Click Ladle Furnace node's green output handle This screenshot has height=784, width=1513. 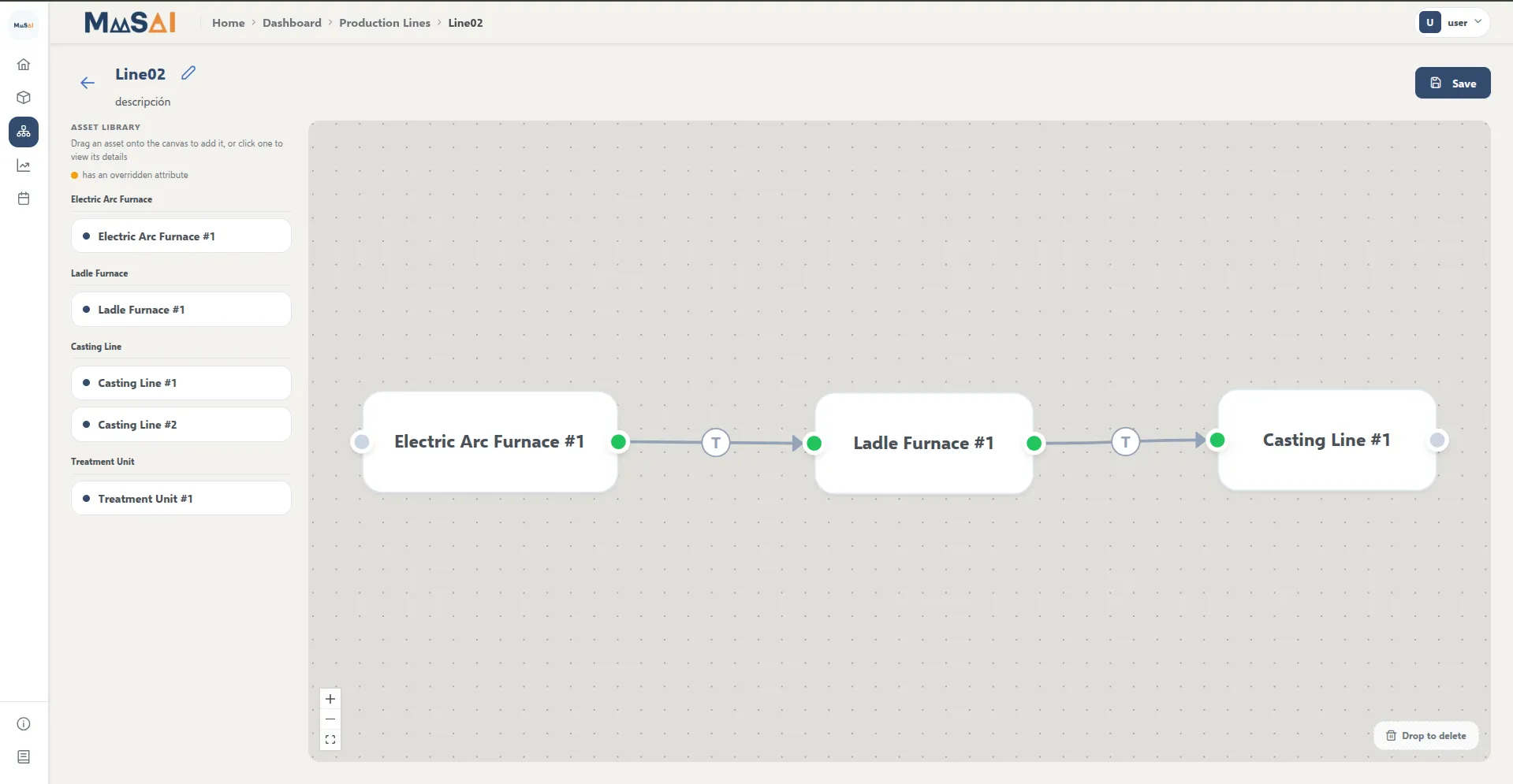[x=1034, y=444]
